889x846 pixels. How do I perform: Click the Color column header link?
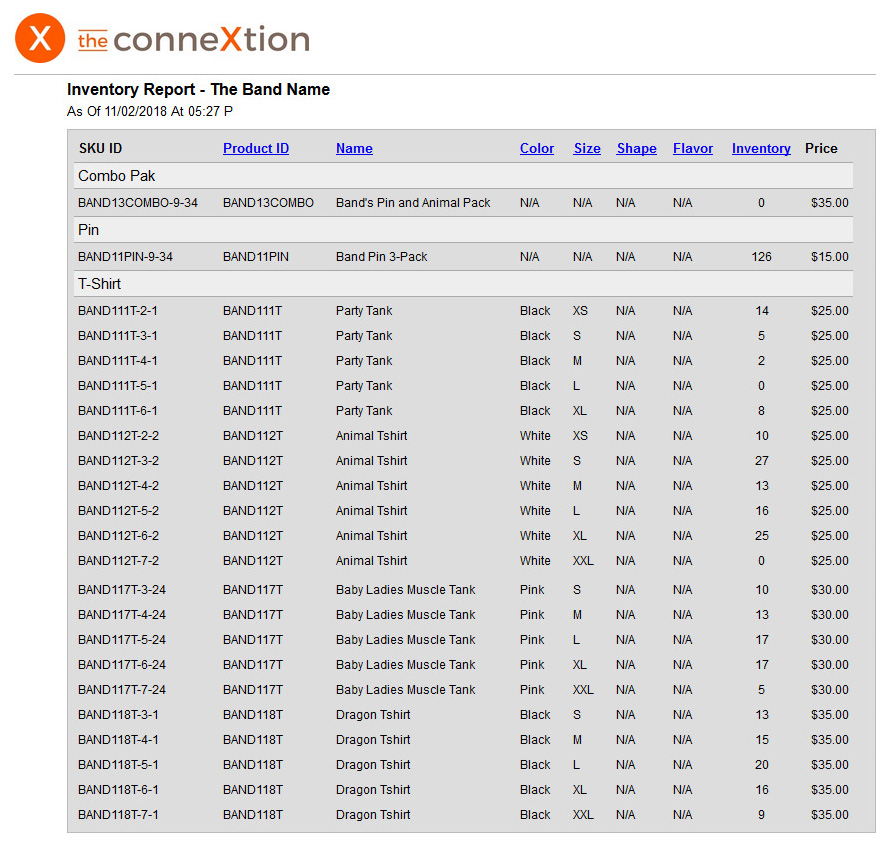tap(537, 149)
